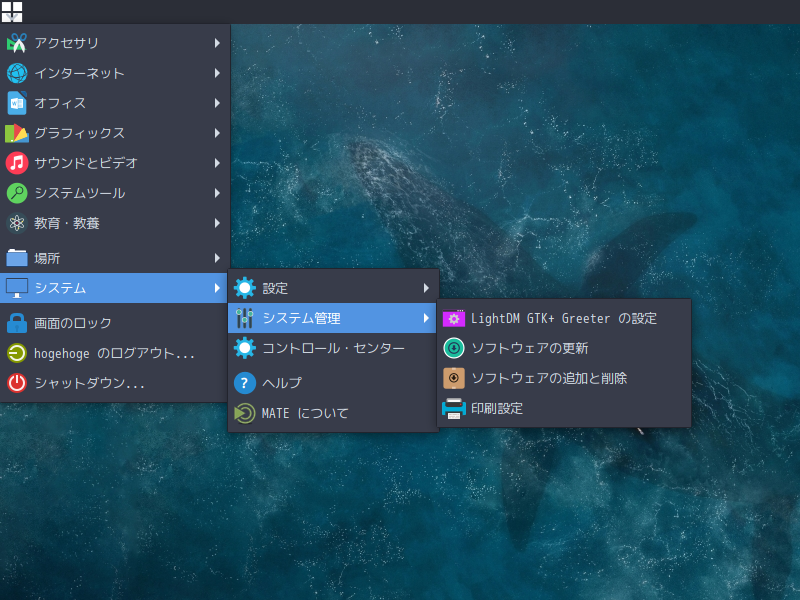Expand the 教育・教養 submenu arrow

217,223
